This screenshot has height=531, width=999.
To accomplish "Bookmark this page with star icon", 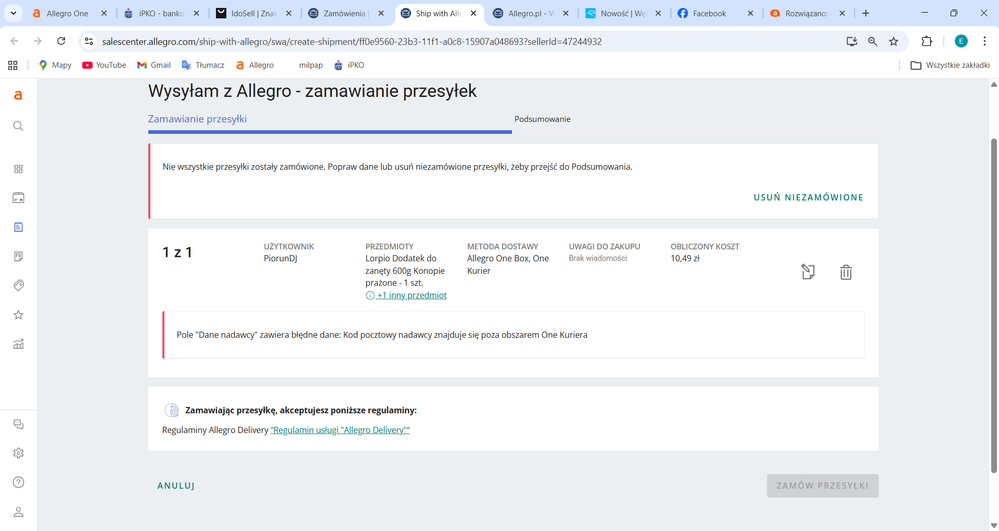I will point(893,41).
